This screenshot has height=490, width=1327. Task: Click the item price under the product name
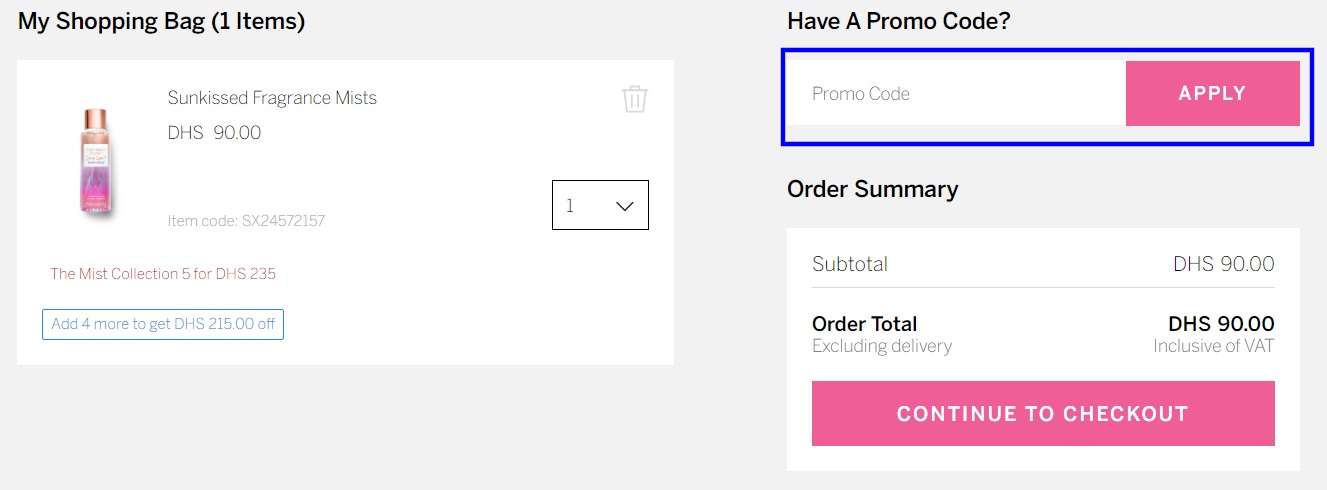point(214,133)
